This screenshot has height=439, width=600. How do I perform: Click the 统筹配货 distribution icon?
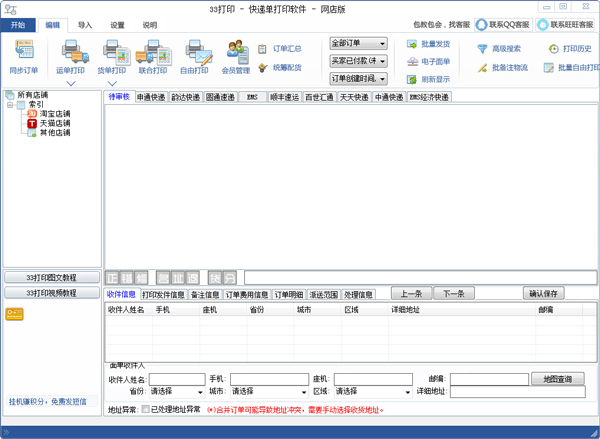click(262, 68)
